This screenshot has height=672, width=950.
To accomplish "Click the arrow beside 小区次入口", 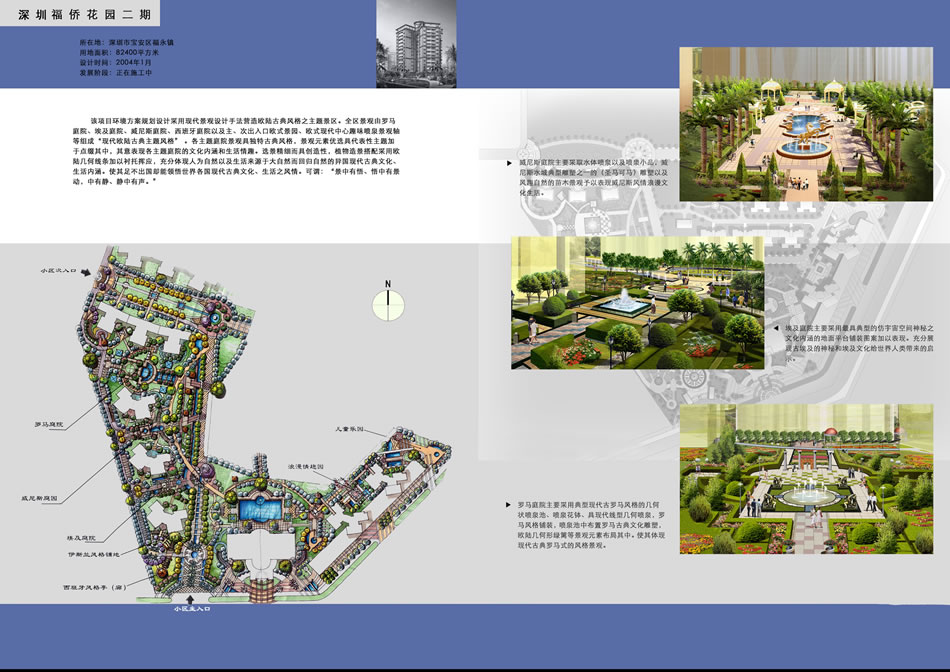I will (85, 273).
